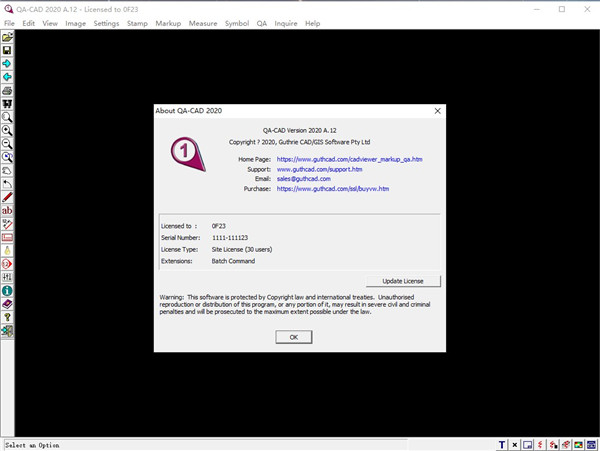Open the Purchase buyvw.htm link
Screen dimensions: 600x451
(x=333, y=189)
